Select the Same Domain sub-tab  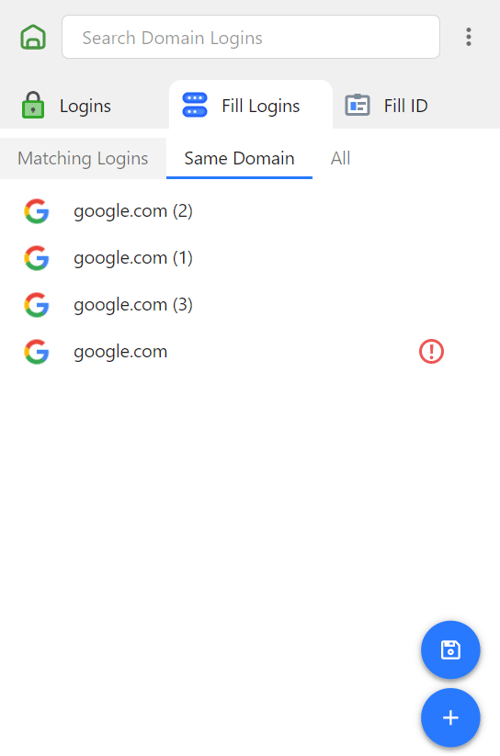coord(239,159)
